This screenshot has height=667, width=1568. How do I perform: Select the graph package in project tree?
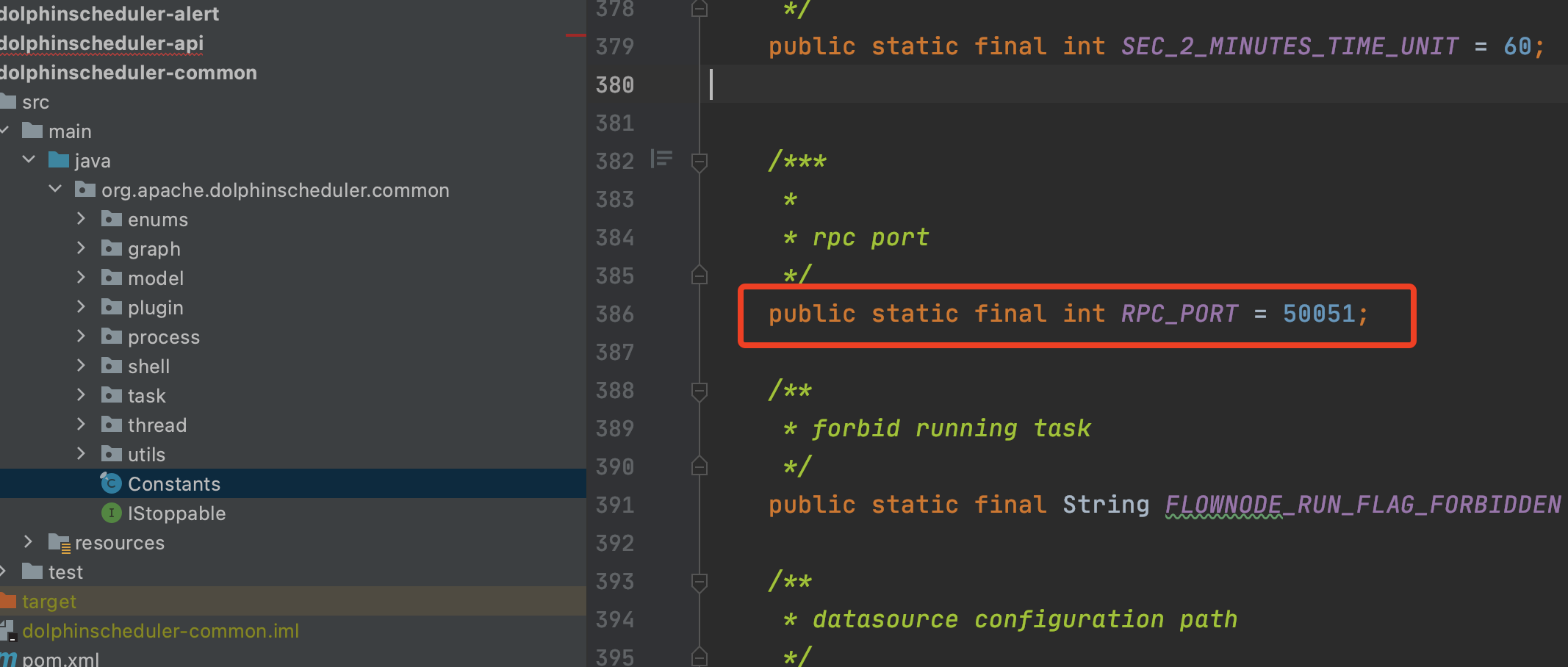point(154,248)
